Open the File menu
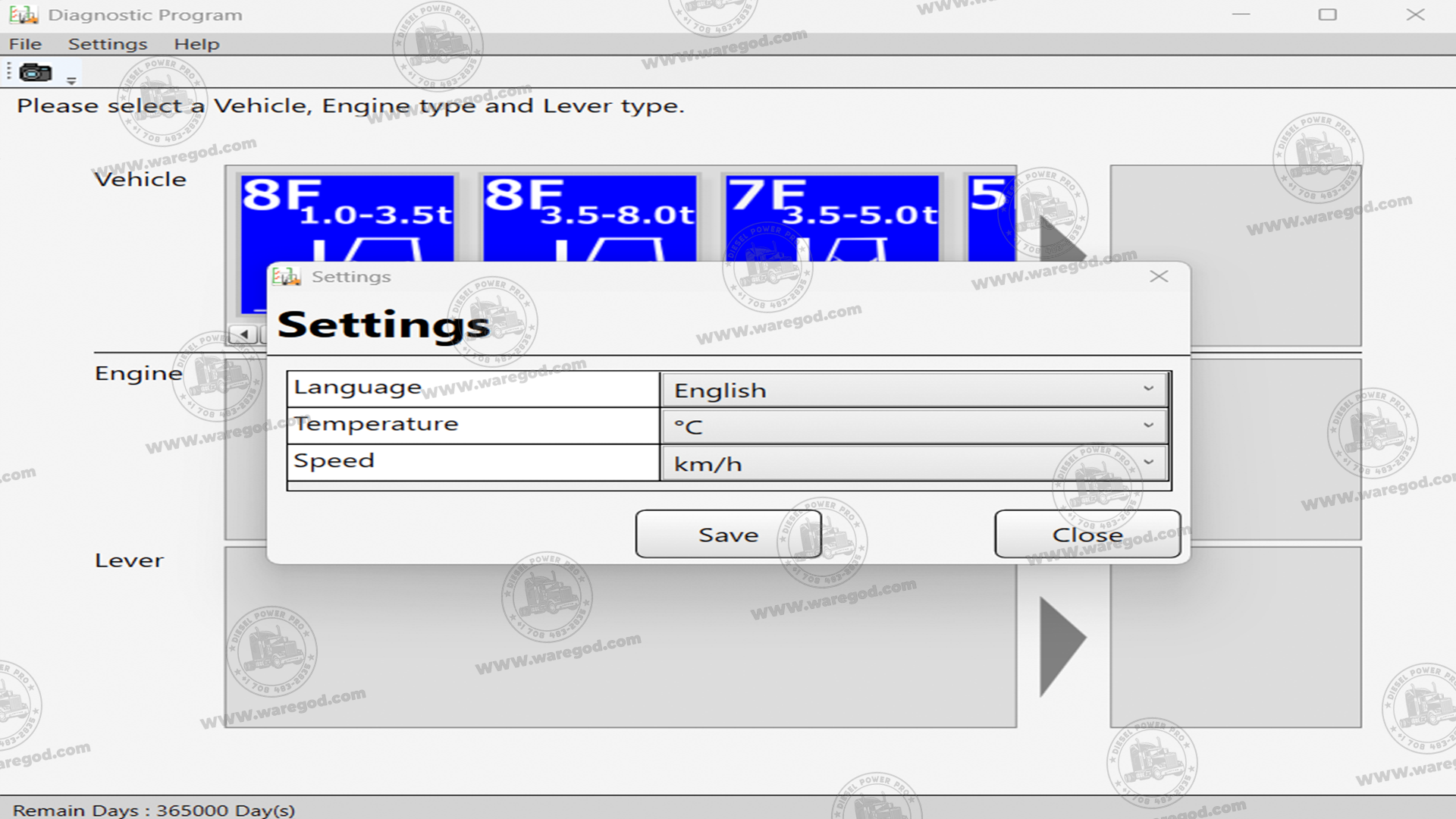This screenshot has width=1456, height=819. pos(25,44)
